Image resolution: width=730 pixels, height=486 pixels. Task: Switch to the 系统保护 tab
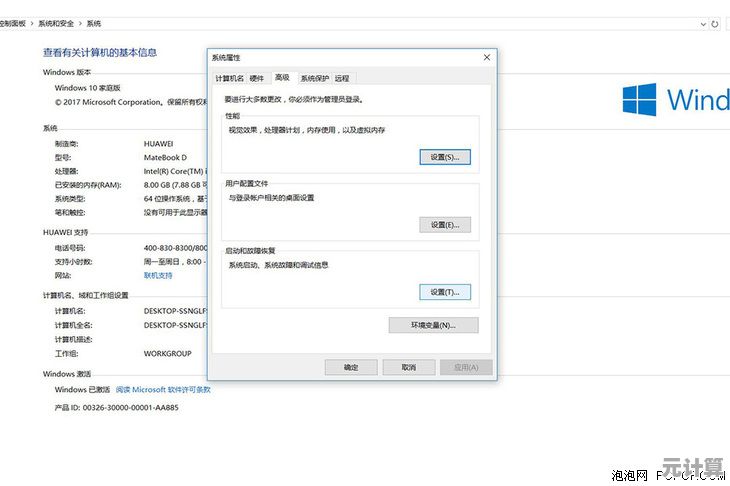(314, 78)
